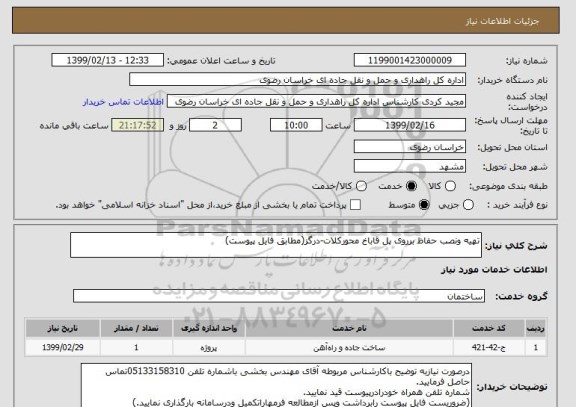Click the جزئیات اطلاعات نیاز header title
The height and width of the screenshot is (407, 576).
pos(502,21)
